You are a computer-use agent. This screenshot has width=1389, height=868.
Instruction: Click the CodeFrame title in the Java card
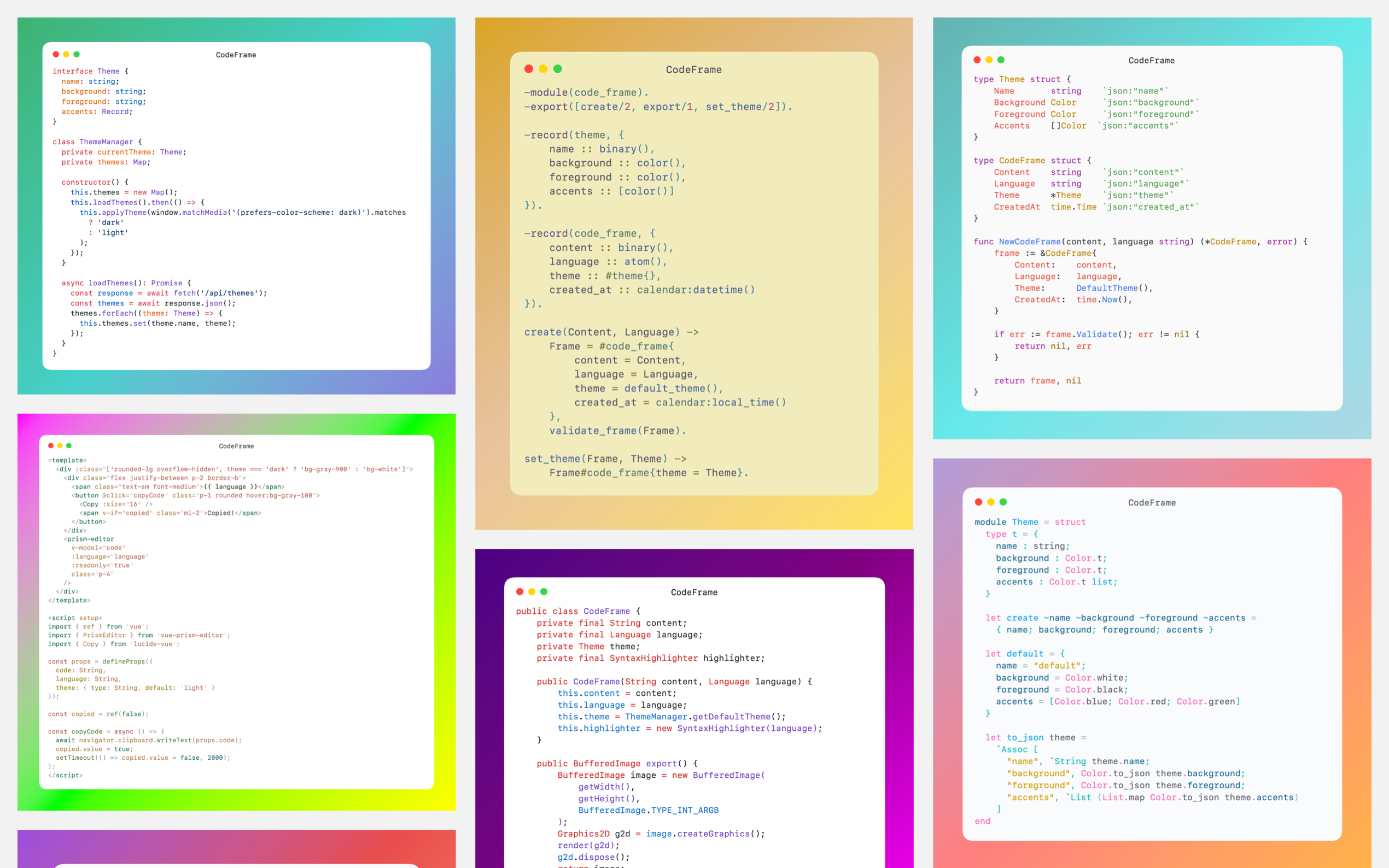coord(694,593)
